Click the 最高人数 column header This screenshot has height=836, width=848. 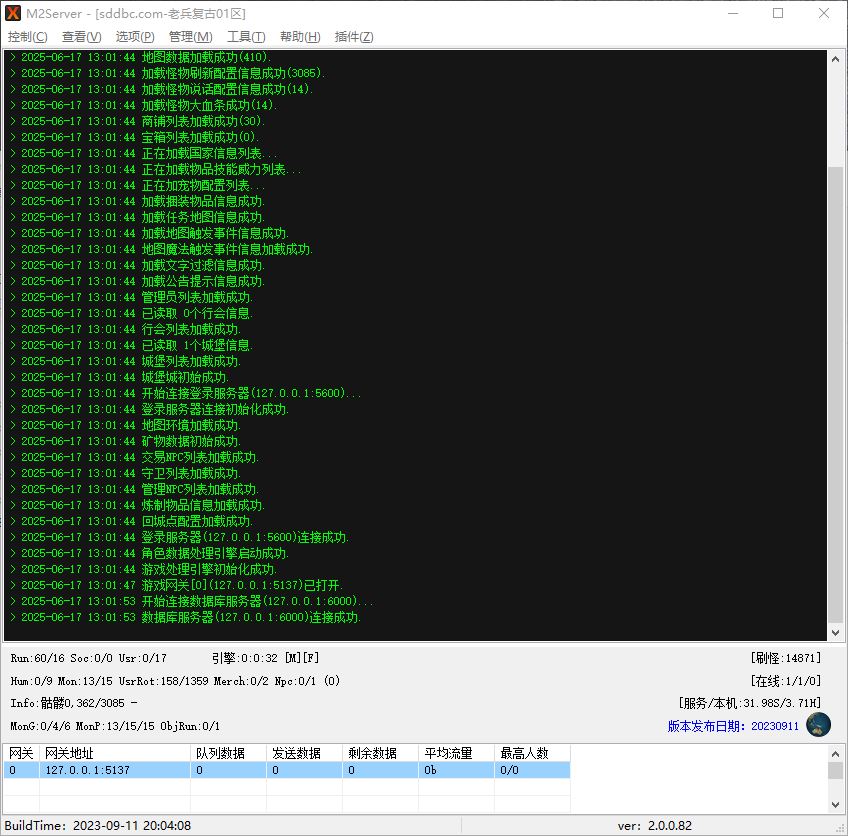coord(532,753)
